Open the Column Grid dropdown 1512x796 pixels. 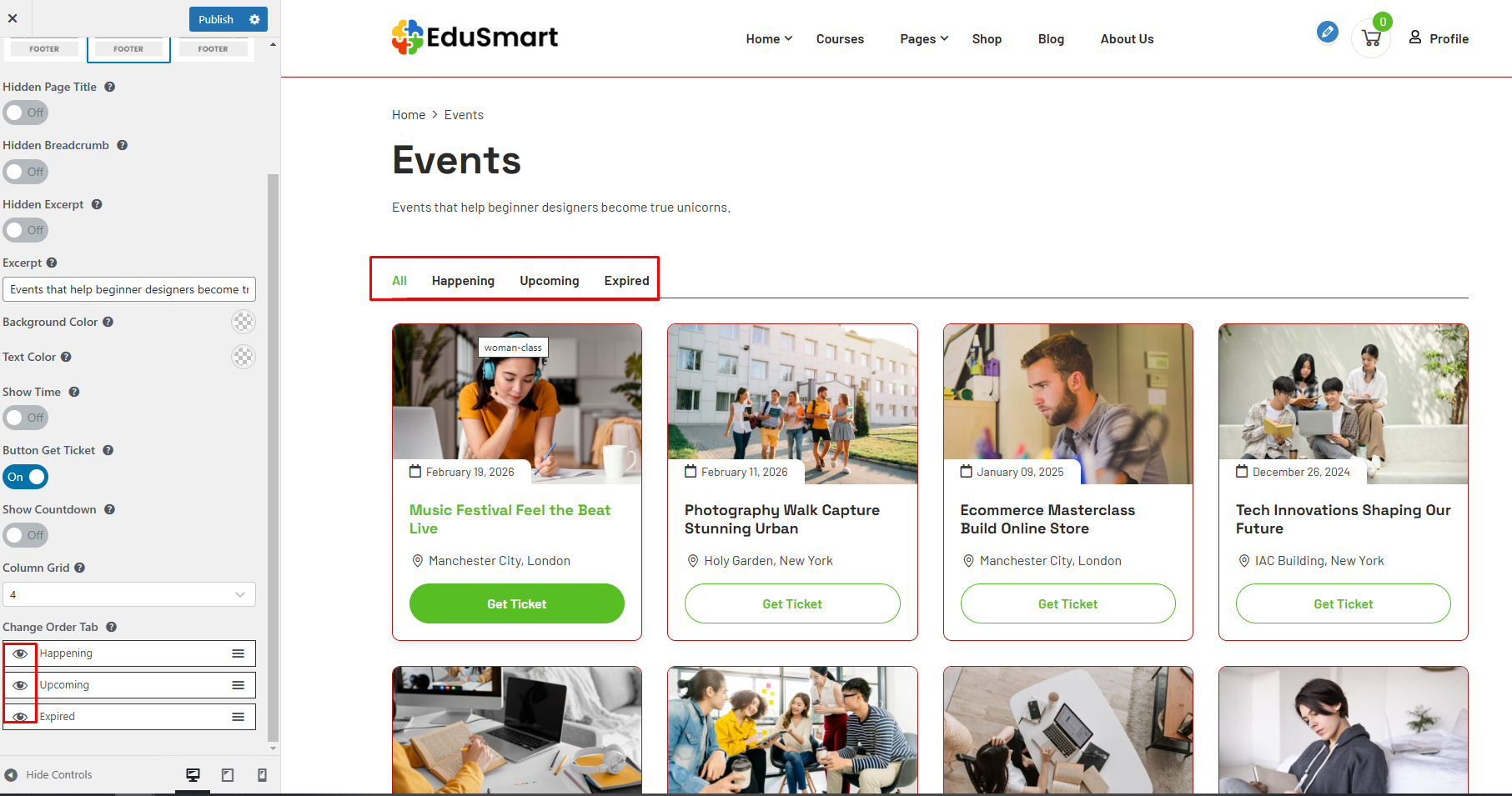[x=129, y=594]
